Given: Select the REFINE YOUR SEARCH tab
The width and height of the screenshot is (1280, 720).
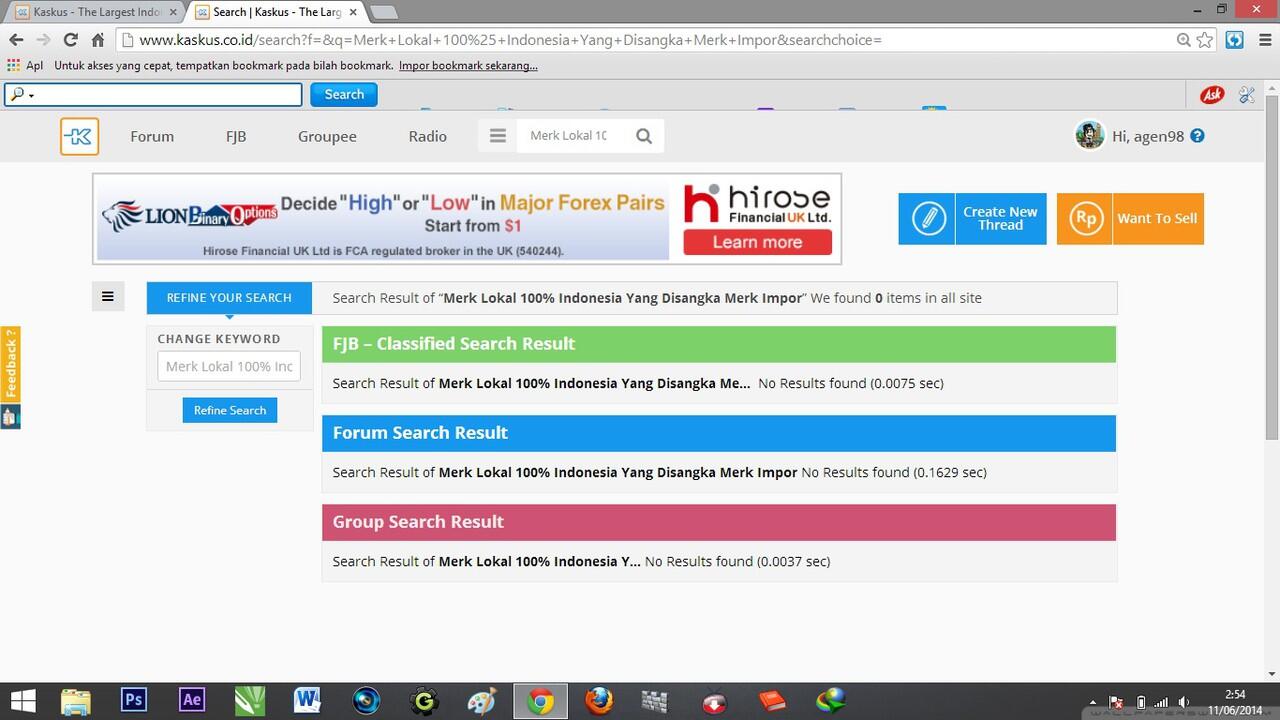Looking at the screenshot, I should 229,298.
